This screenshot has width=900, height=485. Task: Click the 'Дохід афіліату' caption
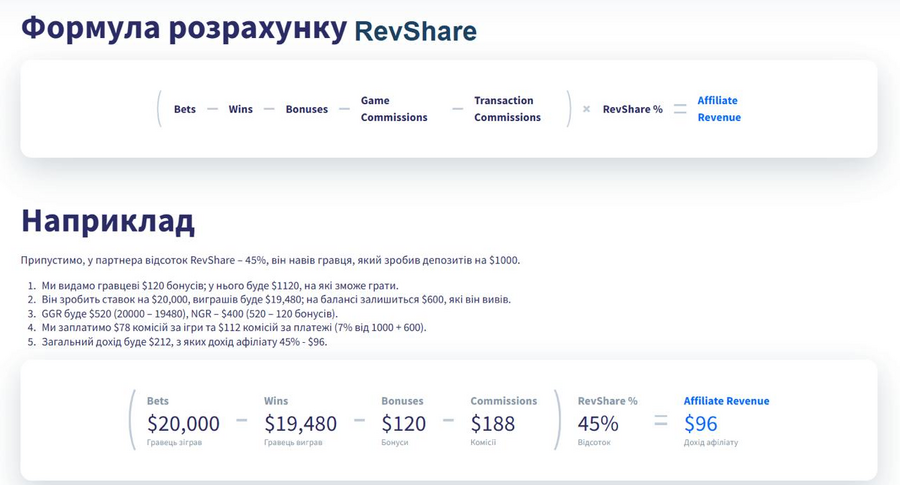tap(711, 443)
